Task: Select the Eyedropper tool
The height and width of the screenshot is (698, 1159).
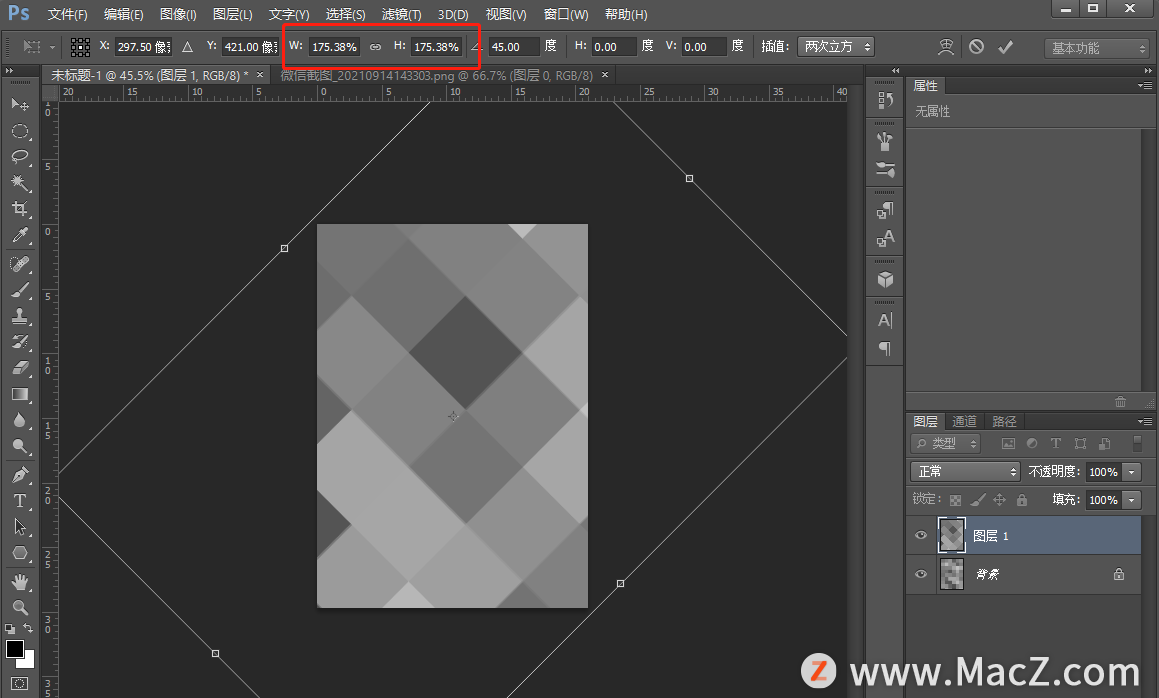Action: (x=20, y=235)
